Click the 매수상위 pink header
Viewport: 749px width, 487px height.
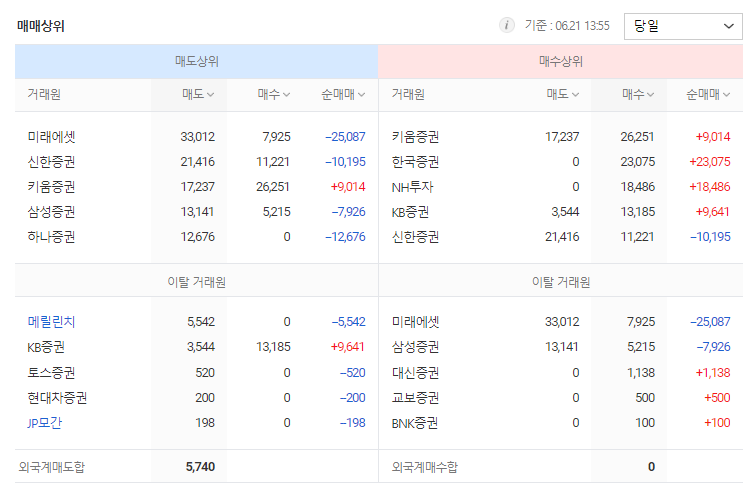click(x=560, y=62)
